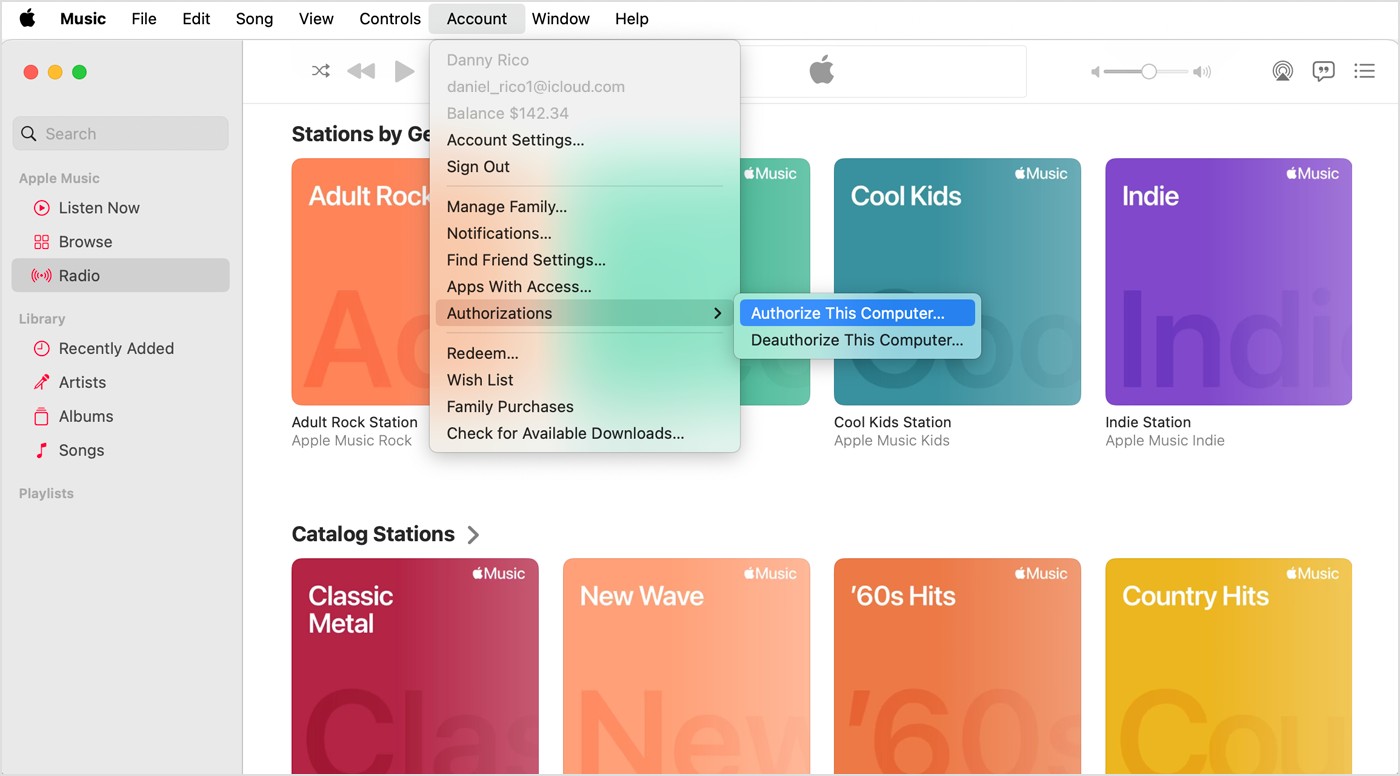Open the Playing Next queue list icon
1400x776 pixels.
(x=1364, y=71)
